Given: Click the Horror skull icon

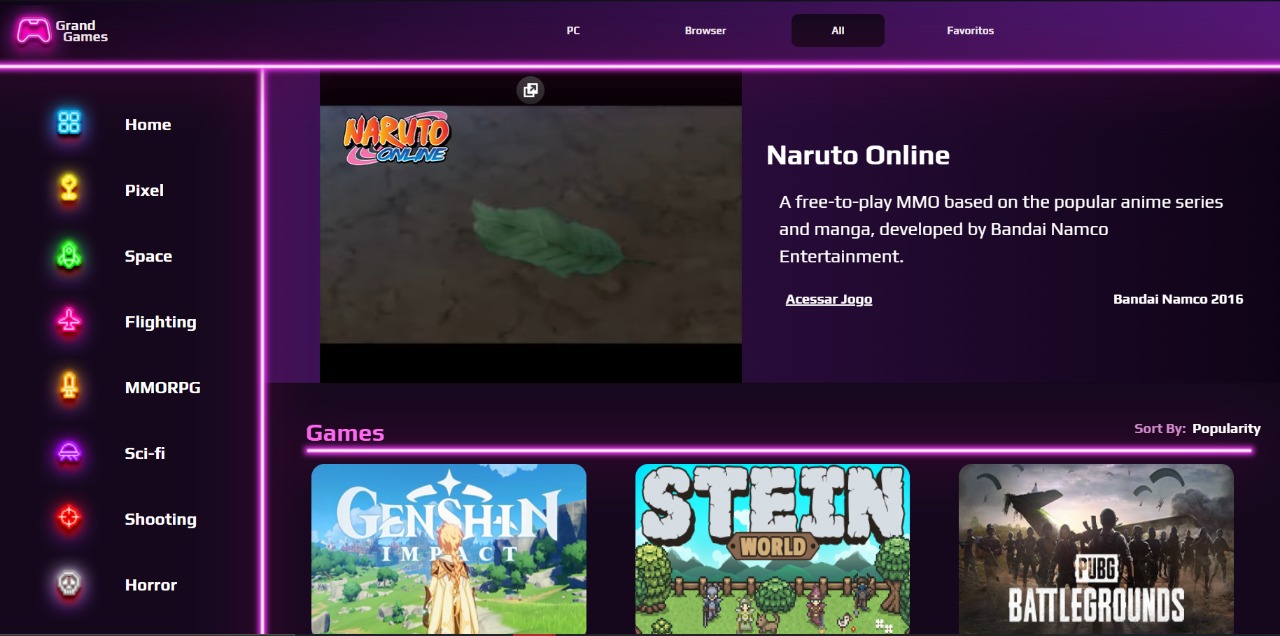Looking at the screenshot, I should [69, 584].
